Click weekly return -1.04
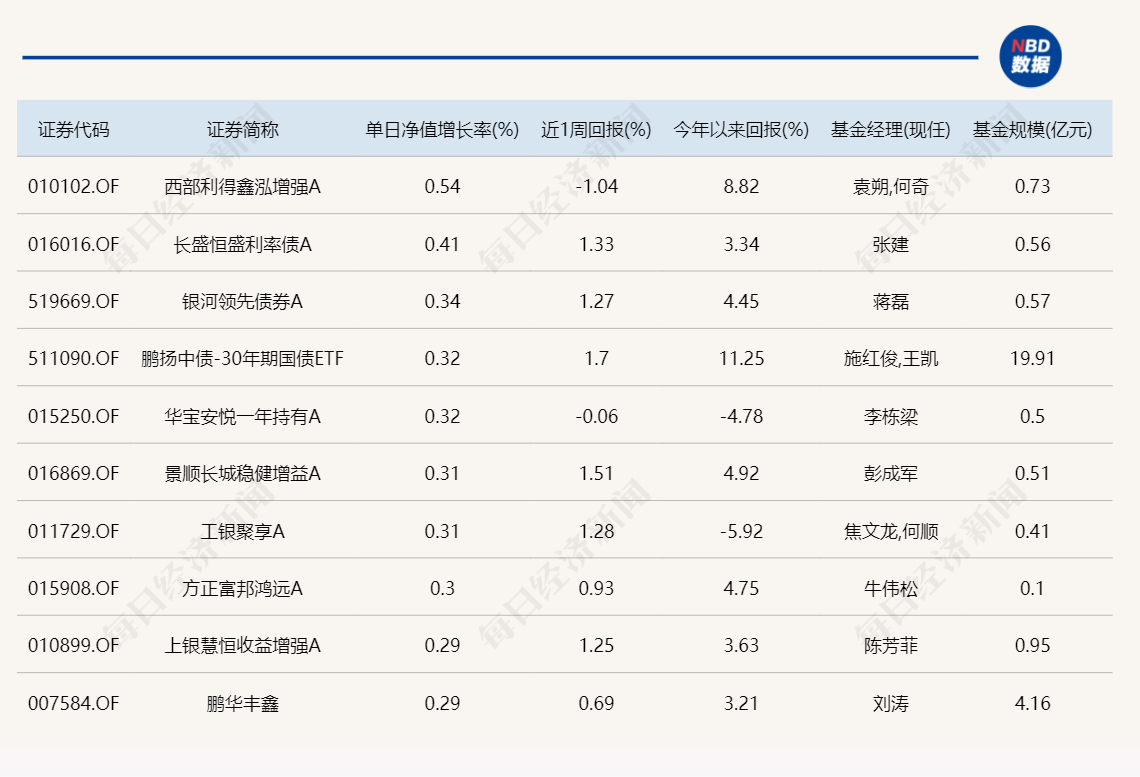 pyautogui.click(x=596, y=187)
